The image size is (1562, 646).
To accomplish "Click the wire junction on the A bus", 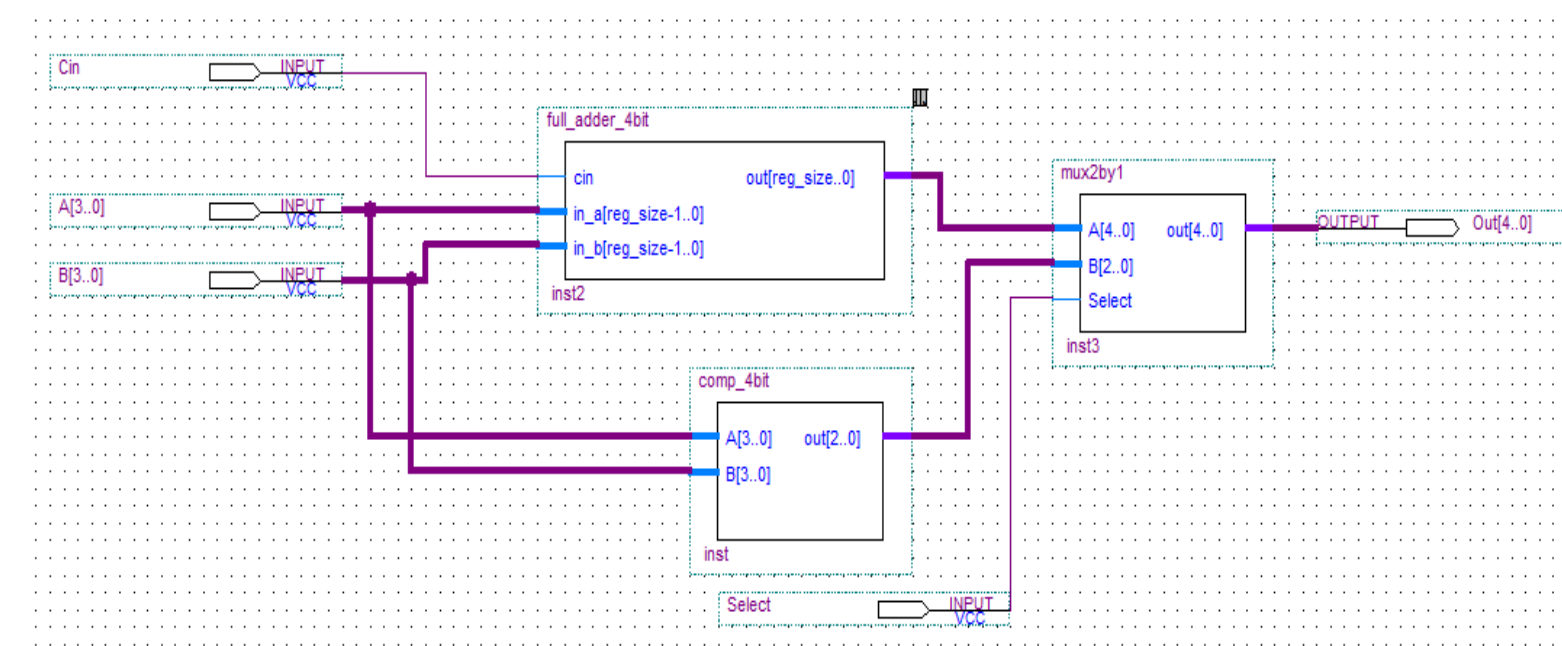I will click(x=370, y=209).
